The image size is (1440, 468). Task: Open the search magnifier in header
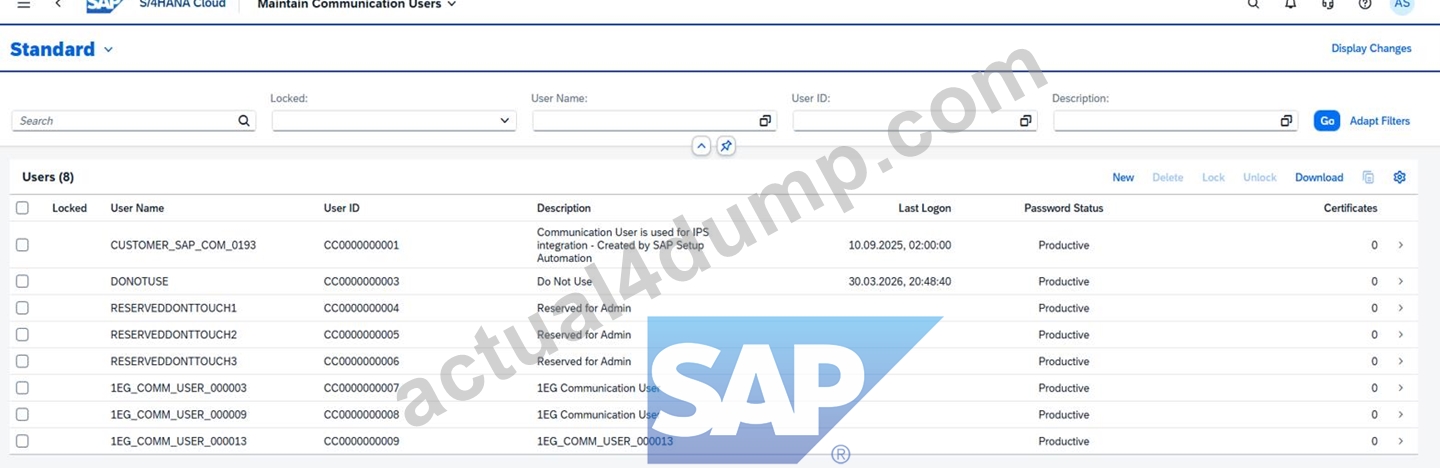1253,4
